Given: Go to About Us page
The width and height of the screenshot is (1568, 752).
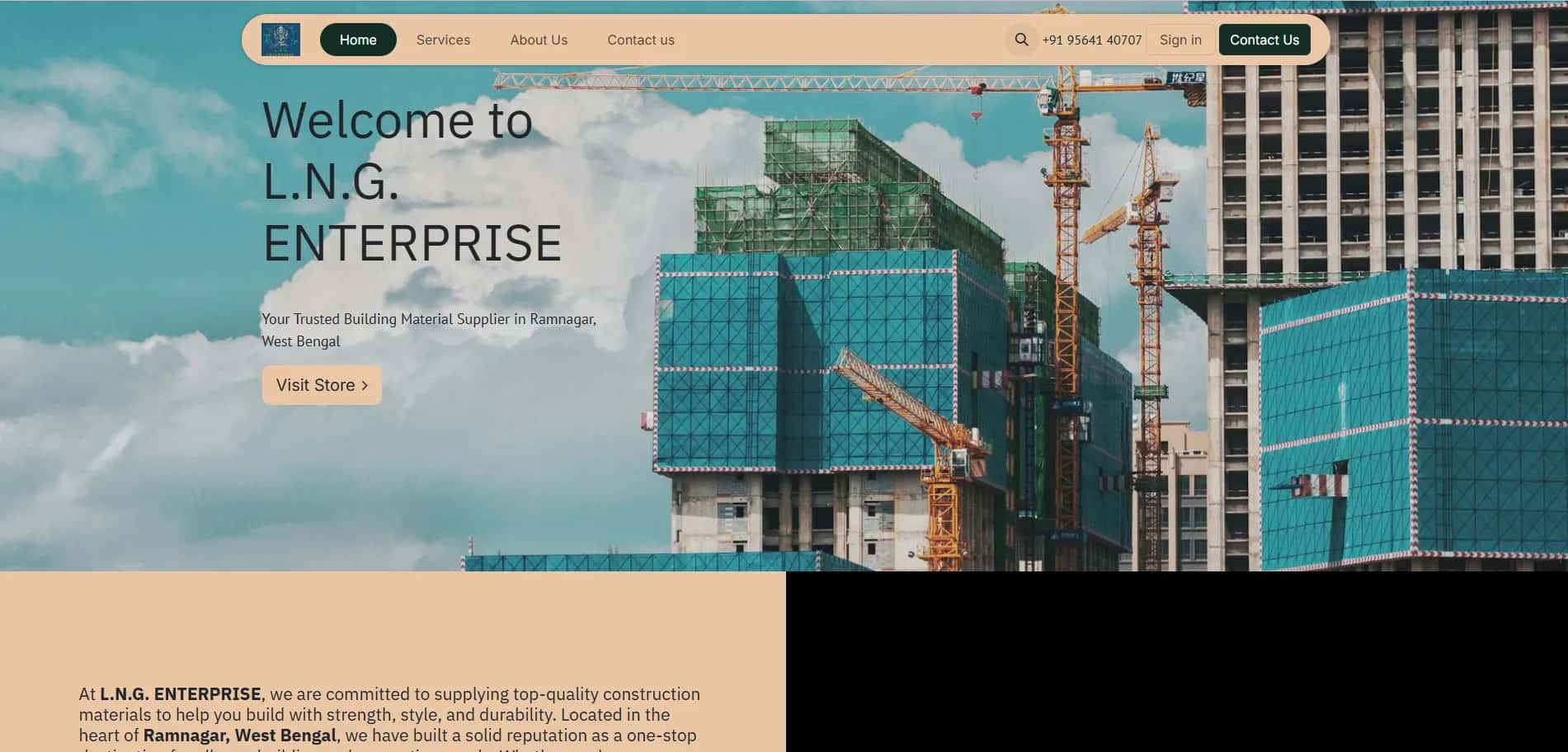Looking at the screenshot, I should pos(539,40).
